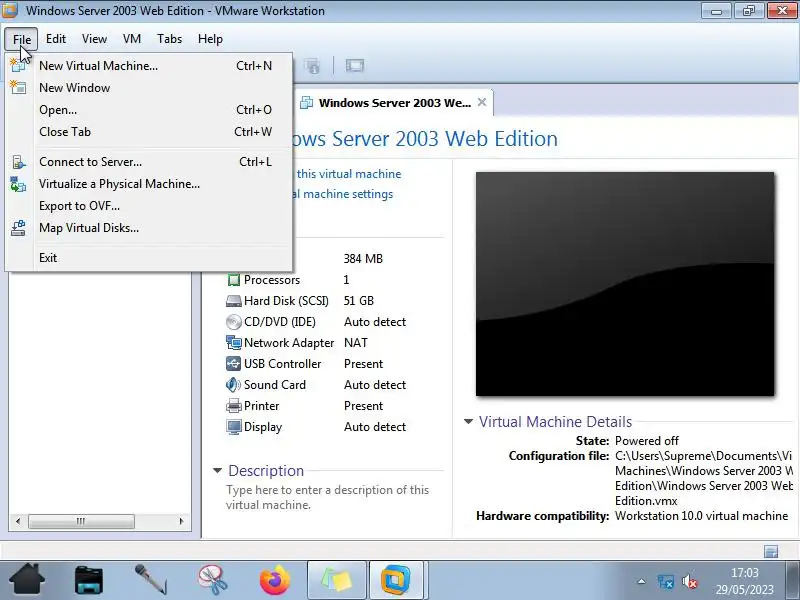The height and width of the screenshot is (600, 800).
Task: Choose Connect to Server... entry
Action: coord(148,162)
